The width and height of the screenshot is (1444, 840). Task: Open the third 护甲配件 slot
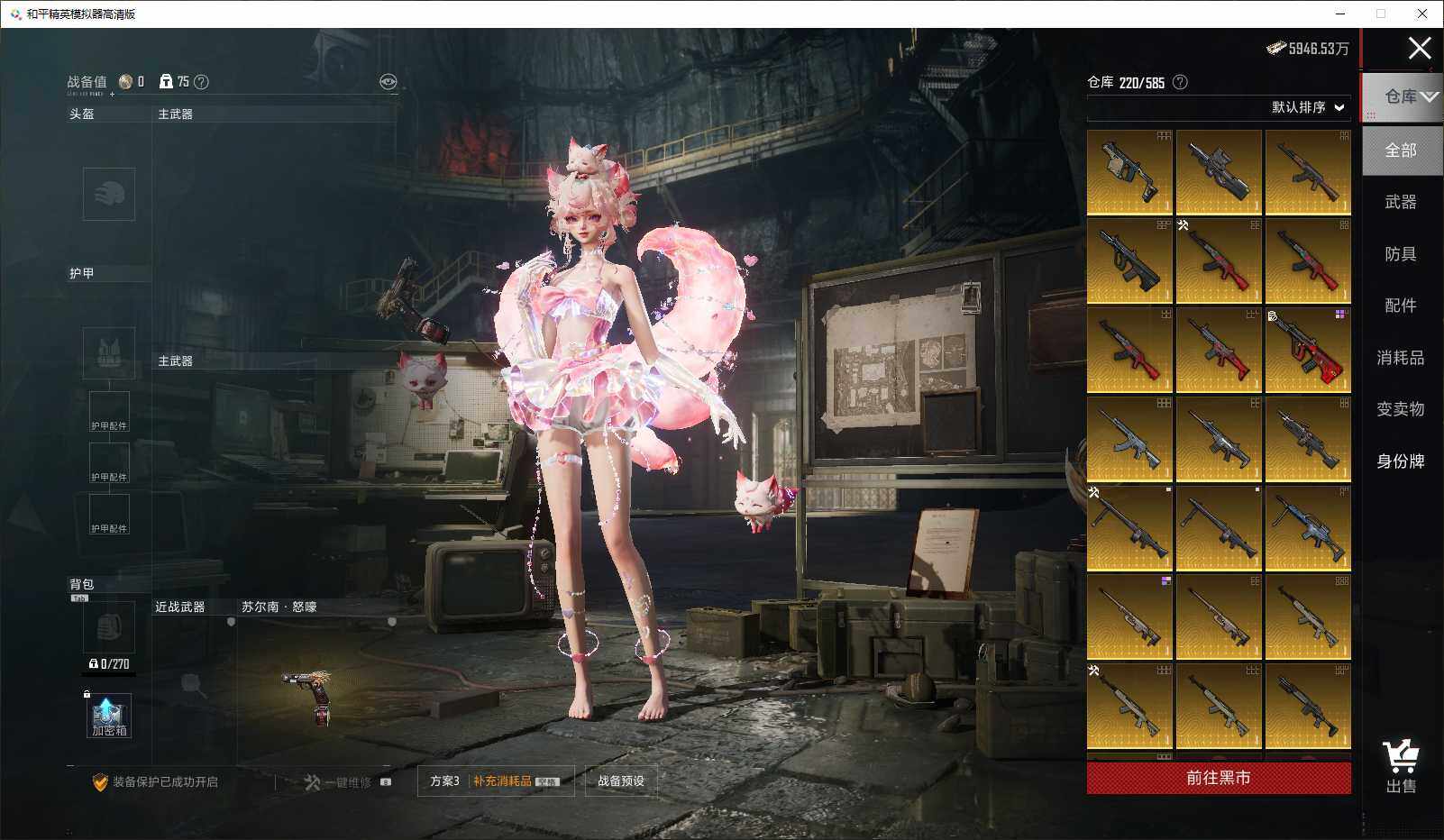click(109, 515)
